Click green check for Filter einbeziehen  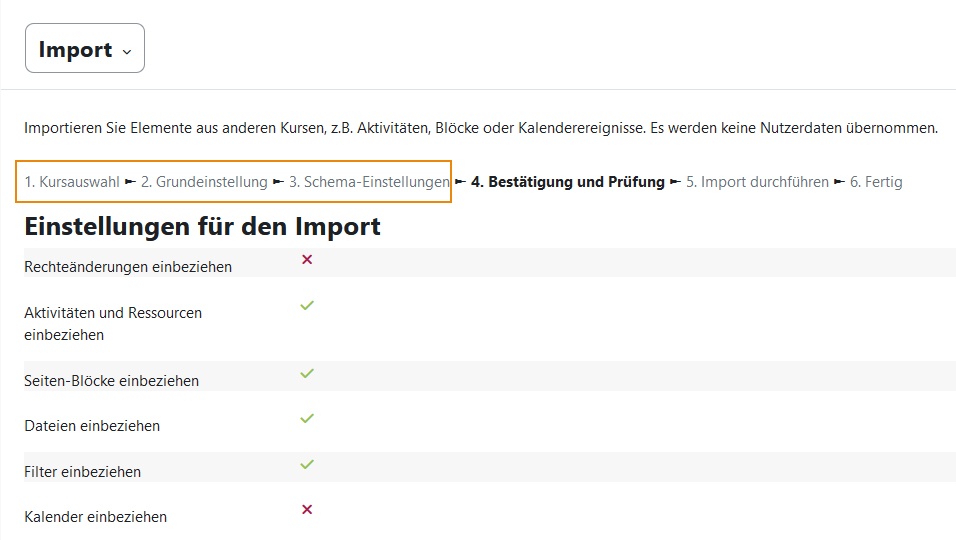[307, 464]
